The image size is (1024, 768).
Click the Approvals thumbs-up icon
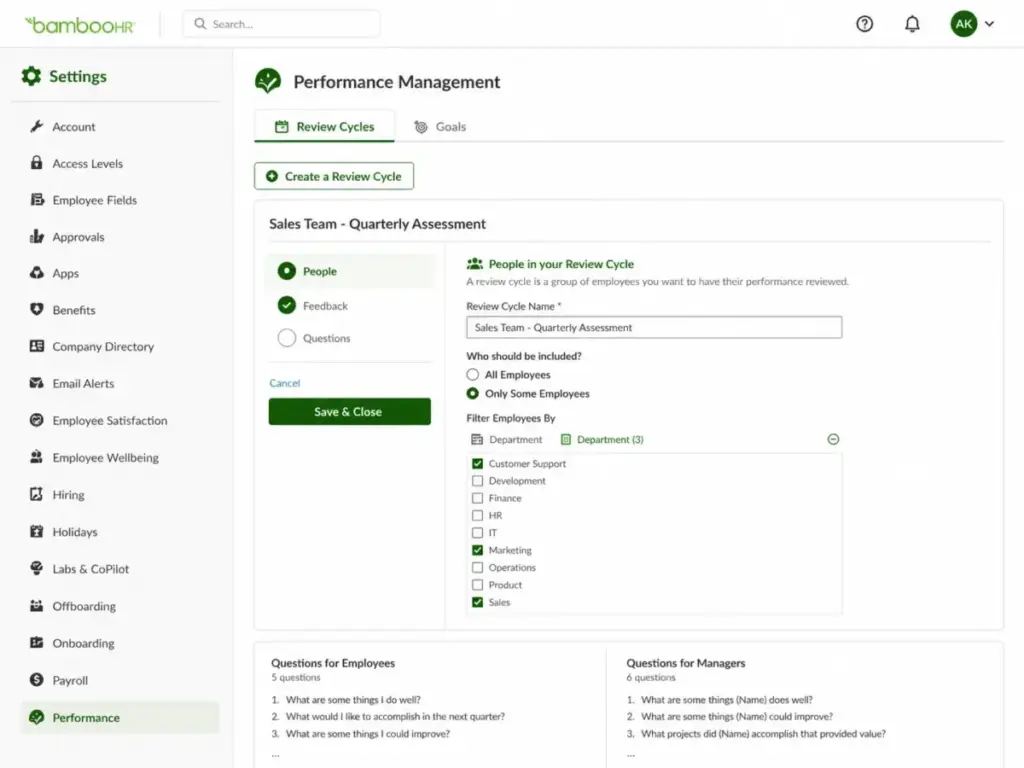pos(37,236)
